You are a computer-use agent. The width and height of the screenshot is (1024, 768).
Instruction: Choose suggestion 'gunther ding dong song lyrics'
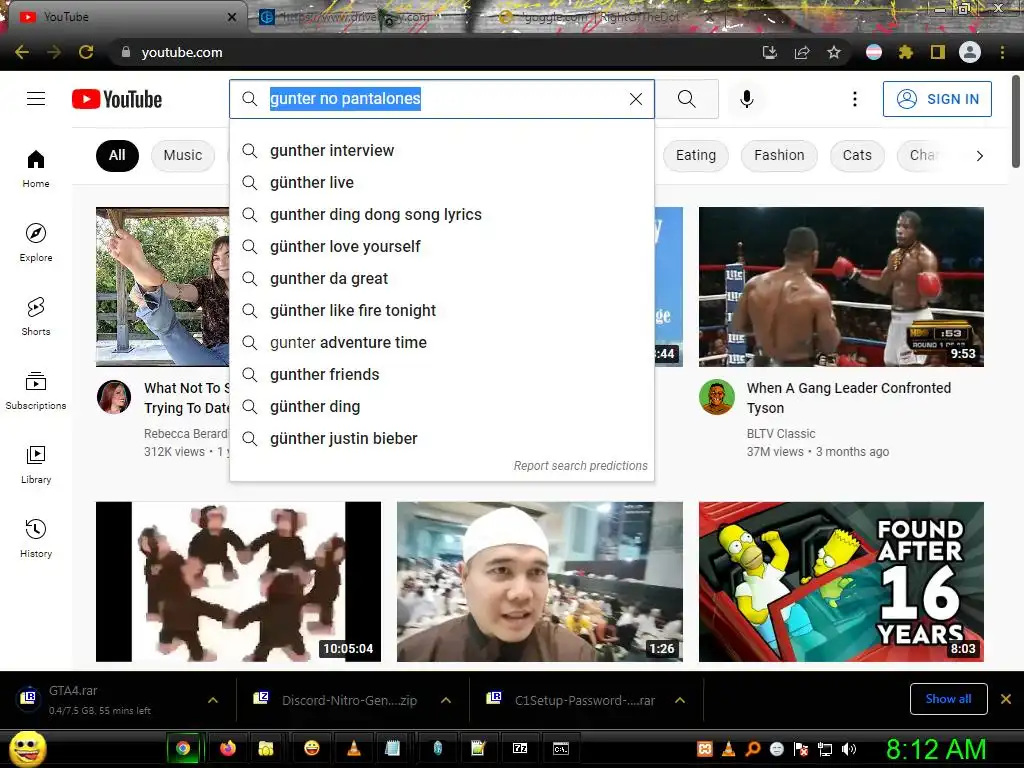442,214
